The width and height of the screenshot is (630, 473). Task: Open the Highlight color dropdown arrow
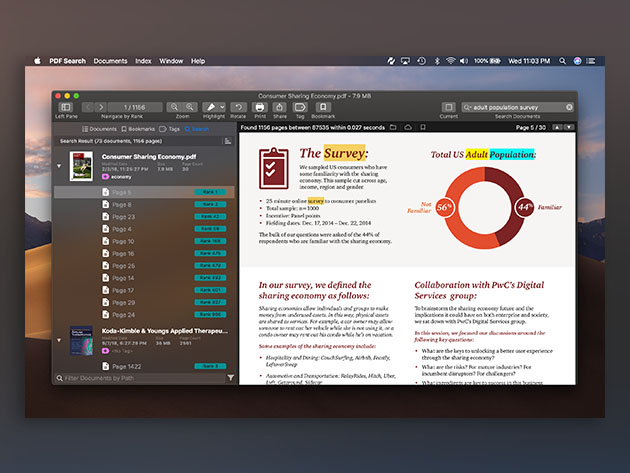[x=222, y=107]
